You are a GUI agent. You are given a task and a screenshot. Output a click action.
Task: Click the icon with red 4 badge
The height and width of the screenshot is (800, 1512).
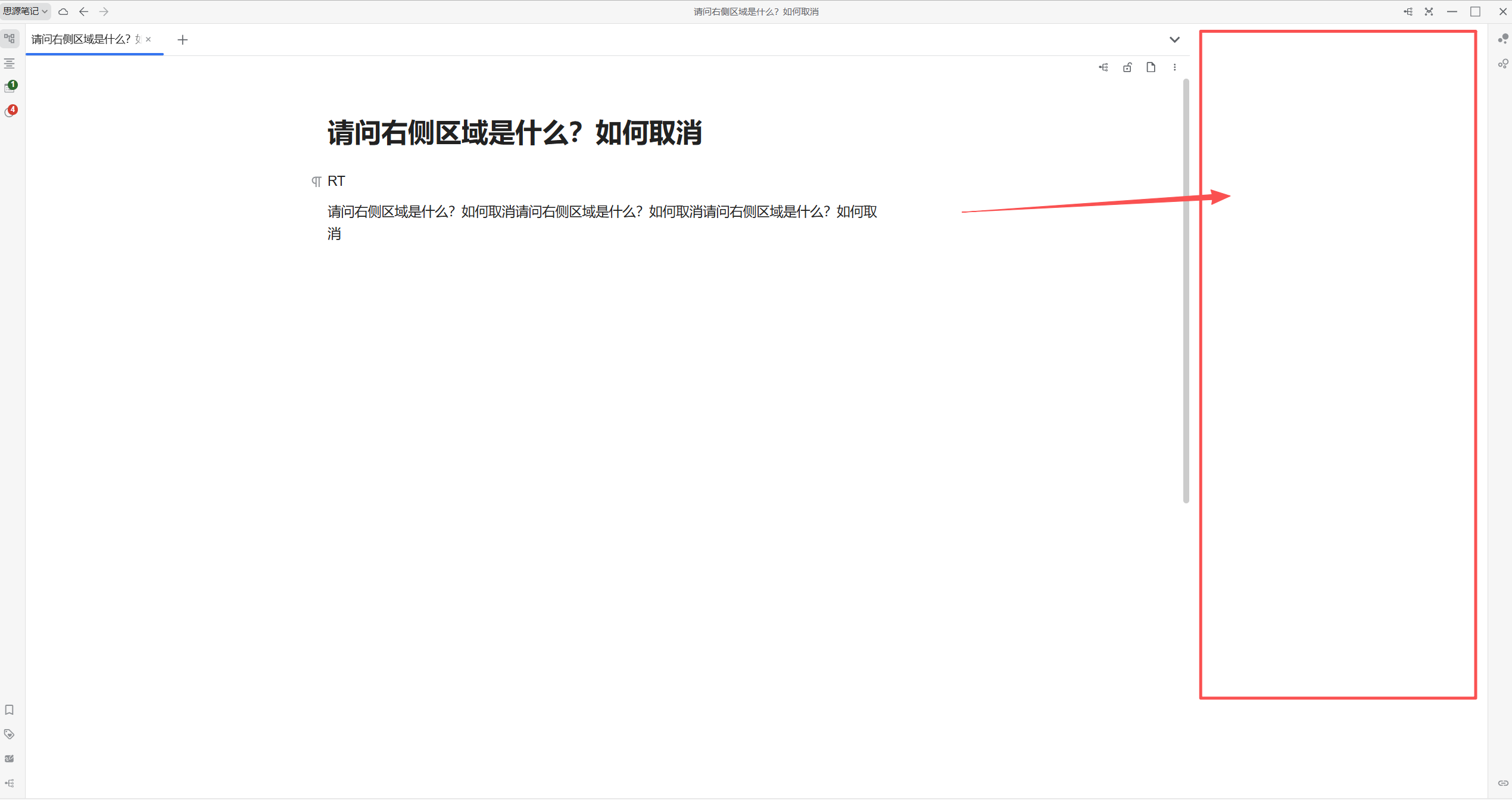[10, 111]
